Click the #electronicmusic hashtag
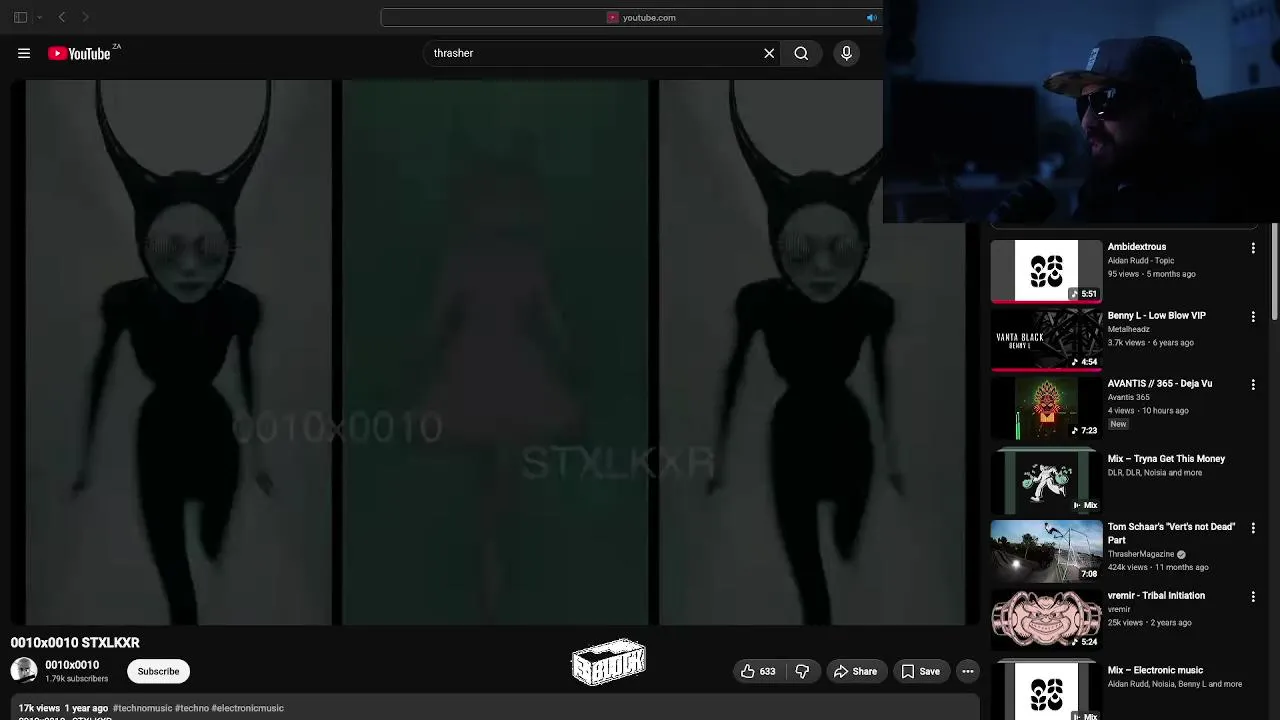The height and width of the screenshot is (720, 1280). 248,708
